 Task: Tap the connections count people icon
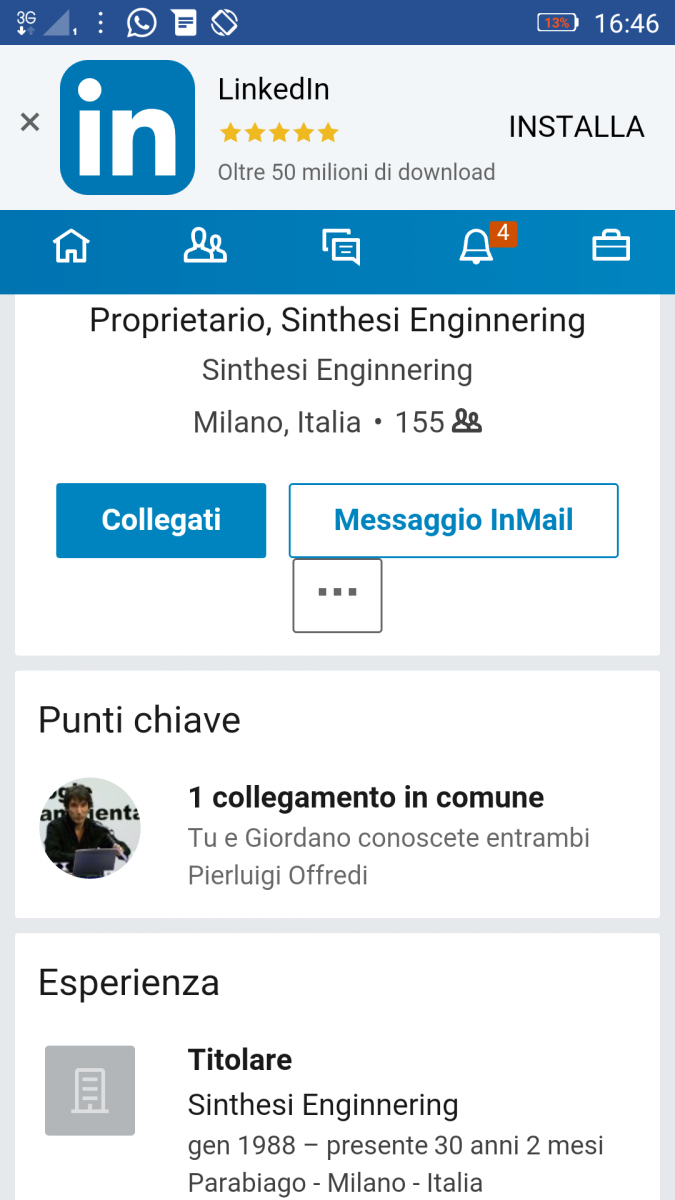[467, 422]
